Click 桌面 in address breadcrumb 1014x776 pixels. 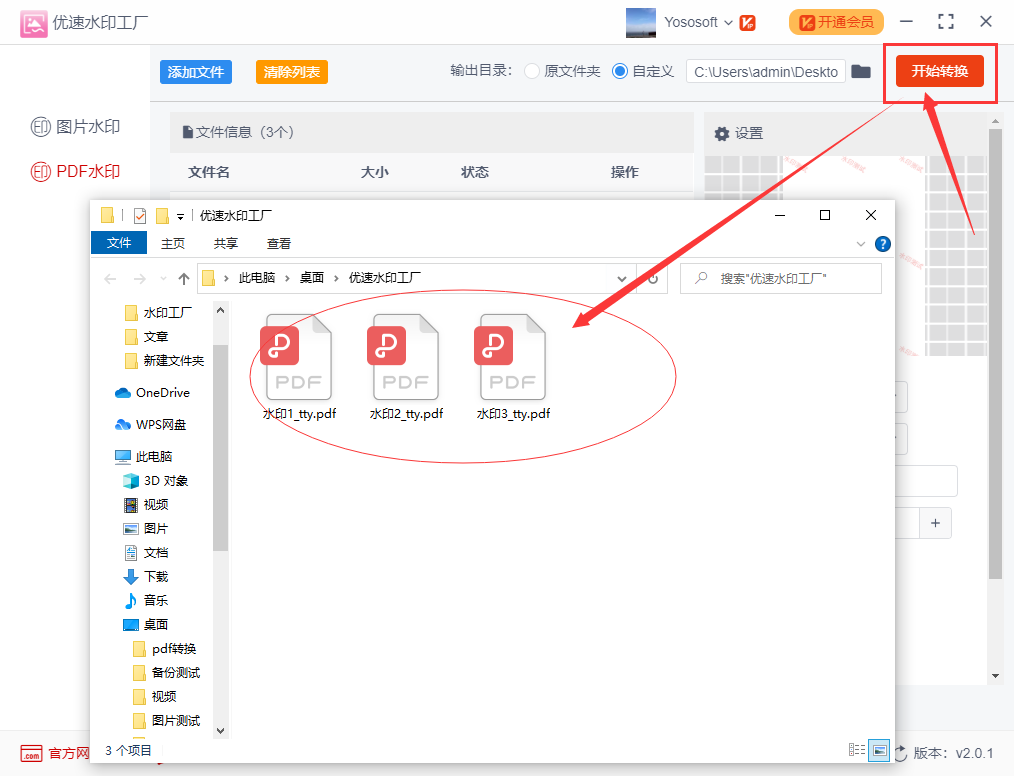coord(312,278)
